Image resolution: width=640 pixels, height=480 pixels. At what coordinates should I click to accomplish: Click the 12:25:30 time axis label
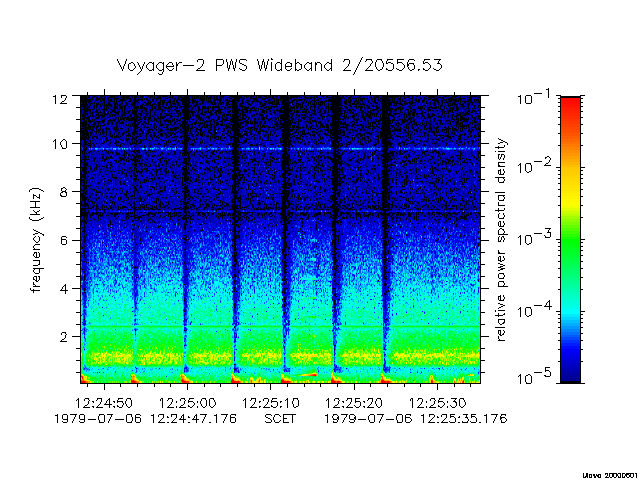[438, 404]
